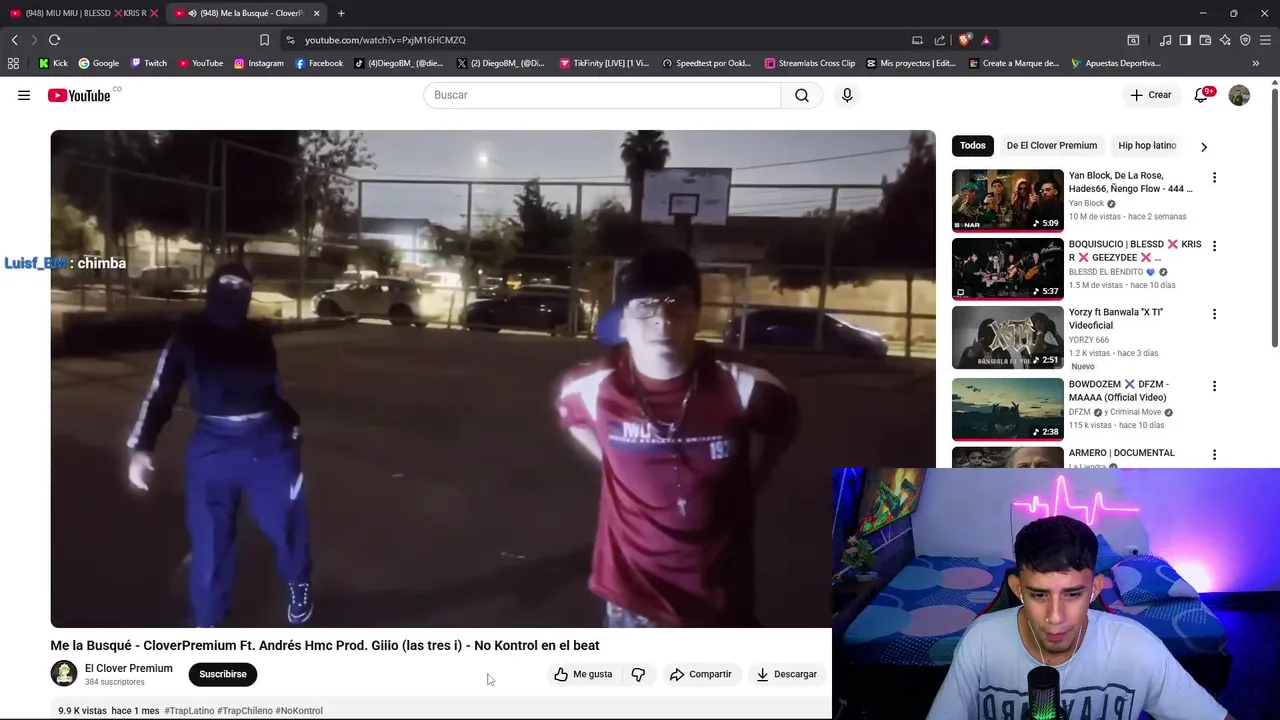
Task: Open the Brave VPN shield icon
Action: [x=1245, y=40]
